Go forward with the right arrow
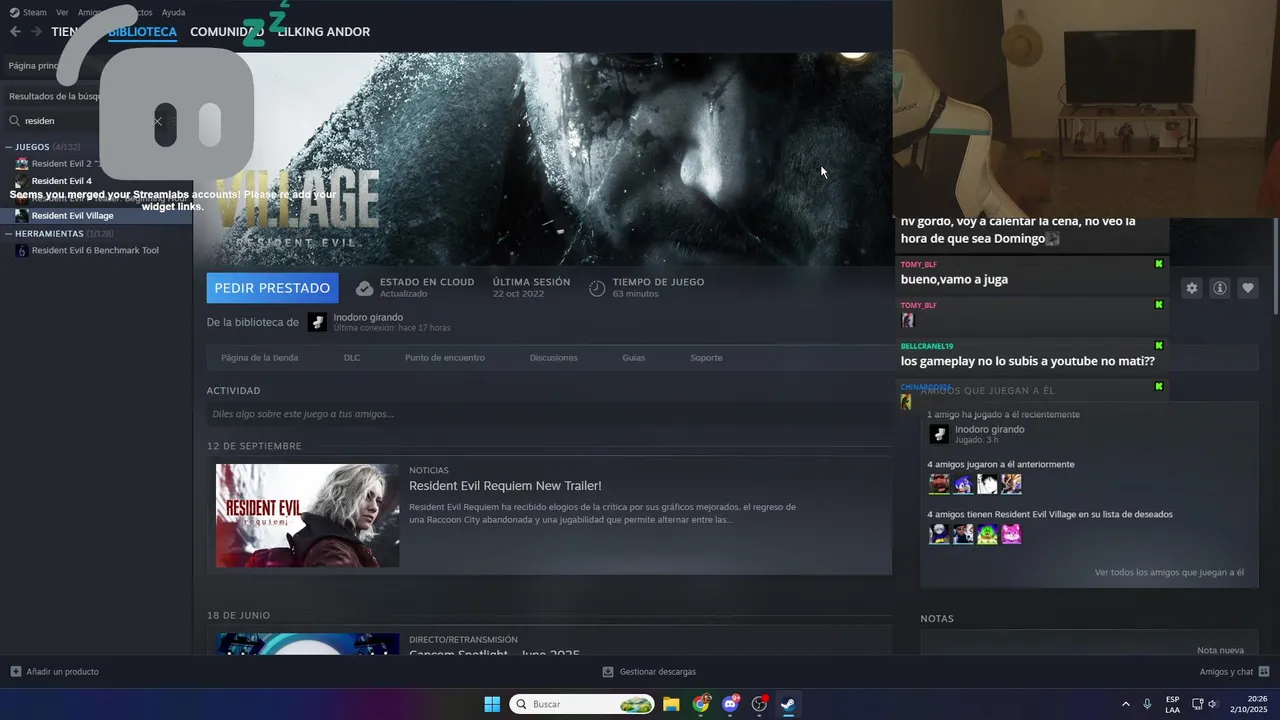The image size is (1280, 720). click(36, 32)
